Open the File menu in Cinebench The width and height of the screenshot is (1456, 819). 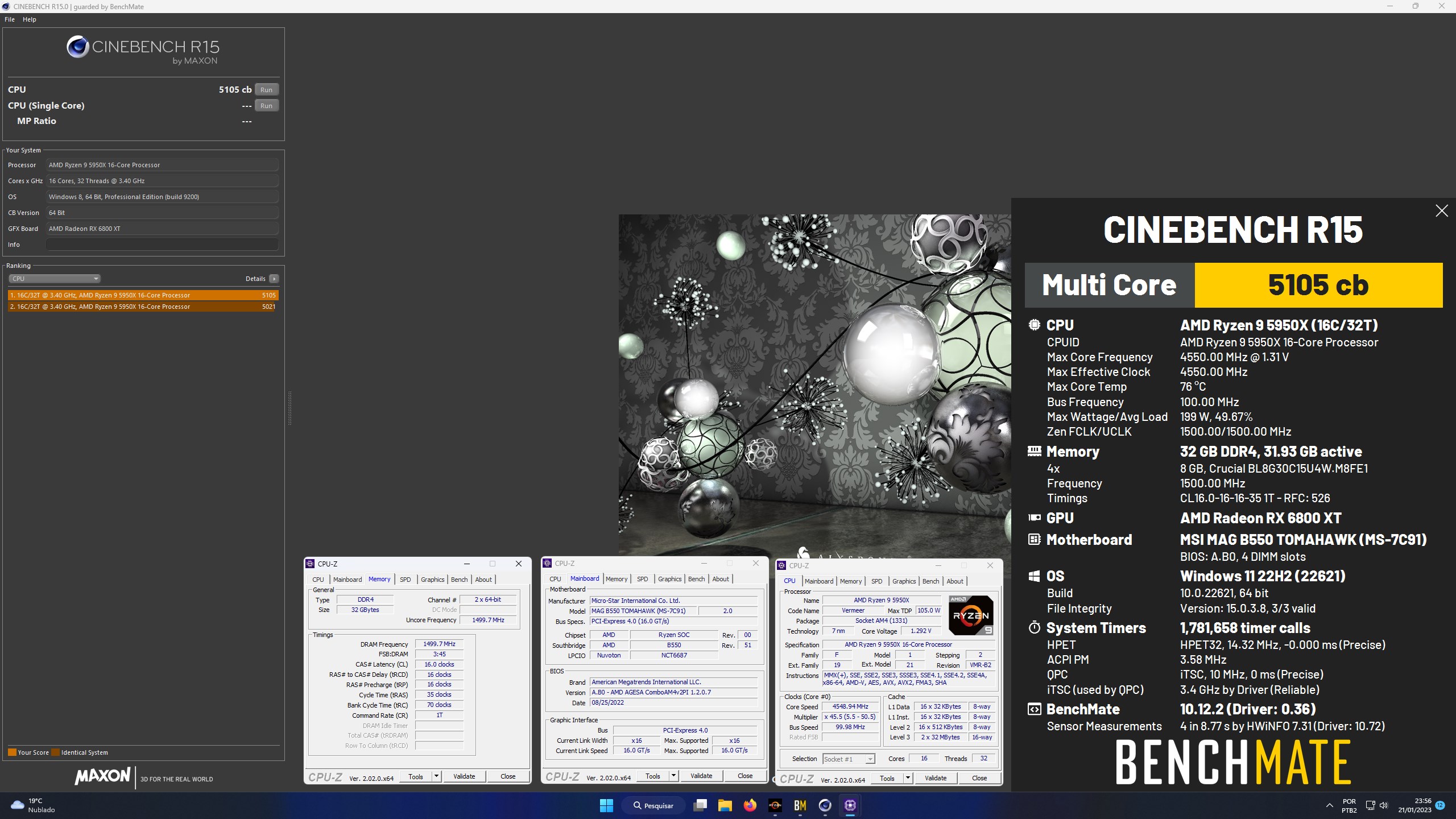click(10, 19)
